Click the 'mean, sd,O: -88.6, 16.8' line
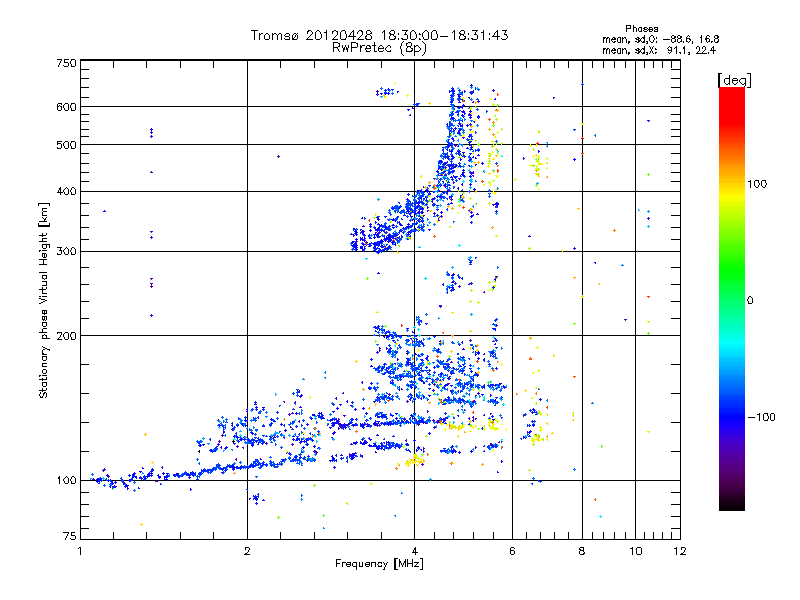 [661, 39]
